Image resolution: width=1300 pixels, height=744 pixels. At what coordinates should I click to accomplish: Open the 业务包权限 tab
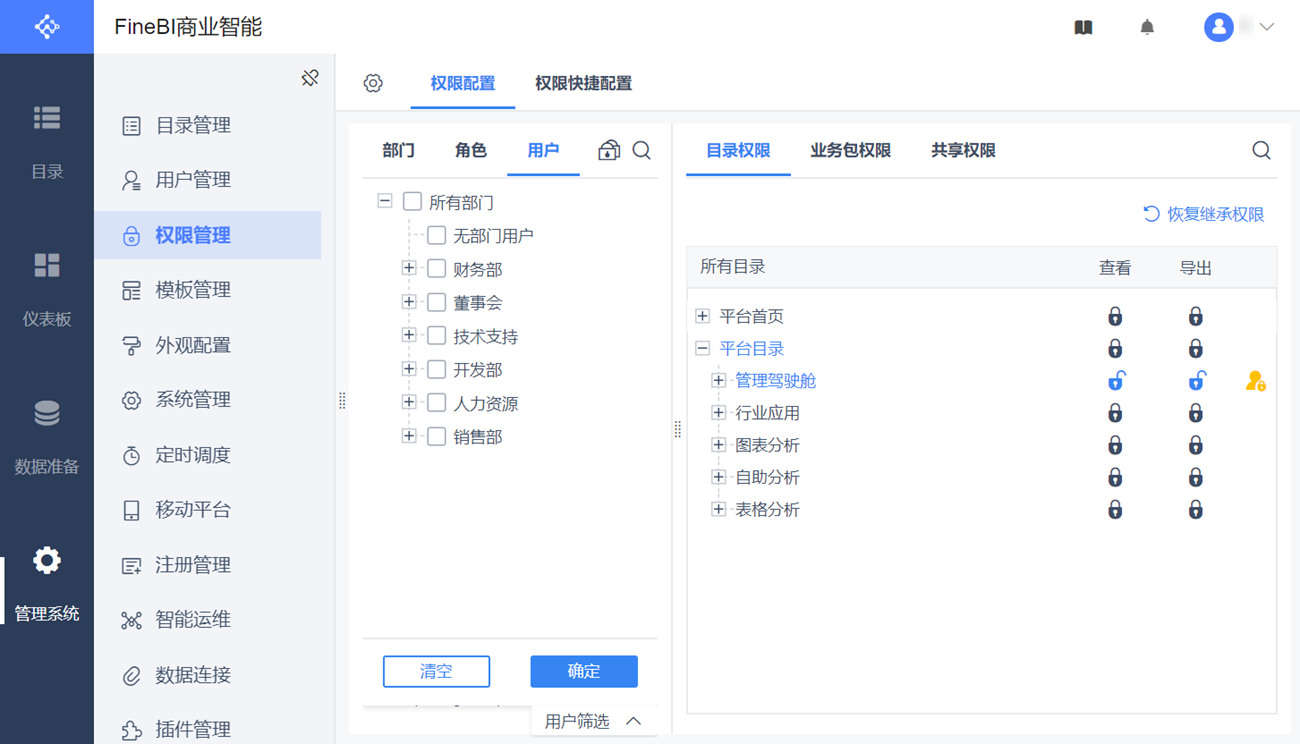pyautogui.click(x=850, y=150)
